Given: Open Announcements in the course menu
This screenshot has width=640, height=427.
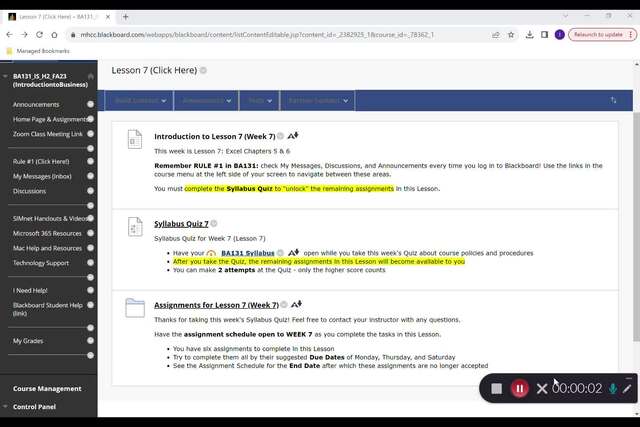Looking at the screenshot, I should click(x=36, y=104).
